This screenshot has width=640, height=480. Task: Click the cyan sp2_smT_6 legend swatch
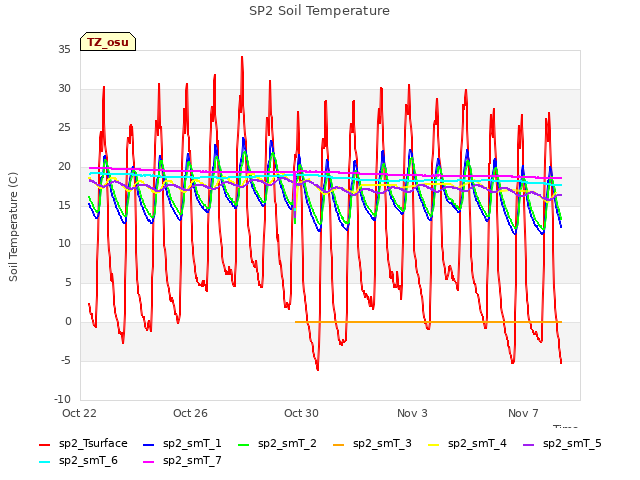(x=44, y=462)
